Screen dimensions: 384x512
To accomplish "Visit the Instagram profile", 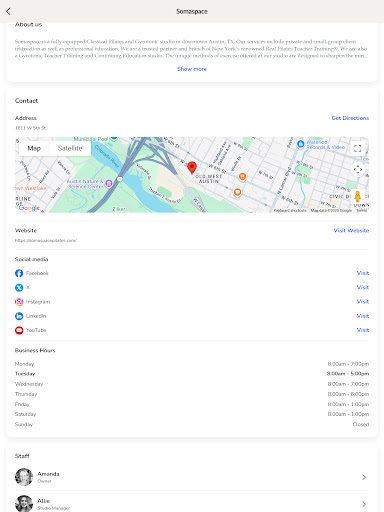I will click(363, 301).
